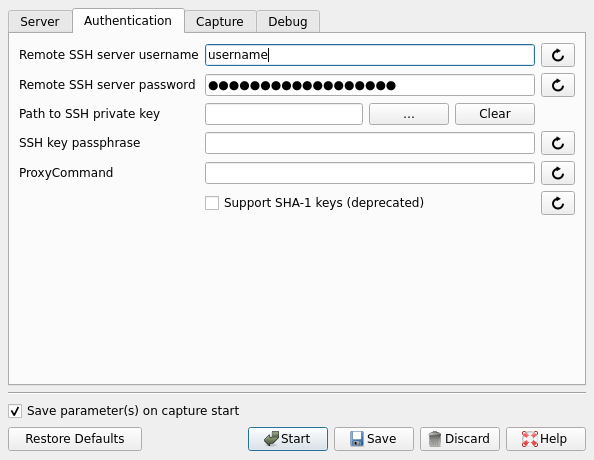Open the Capture tab
This screenshot has width=594, height=460.
[x=220, y=22]
